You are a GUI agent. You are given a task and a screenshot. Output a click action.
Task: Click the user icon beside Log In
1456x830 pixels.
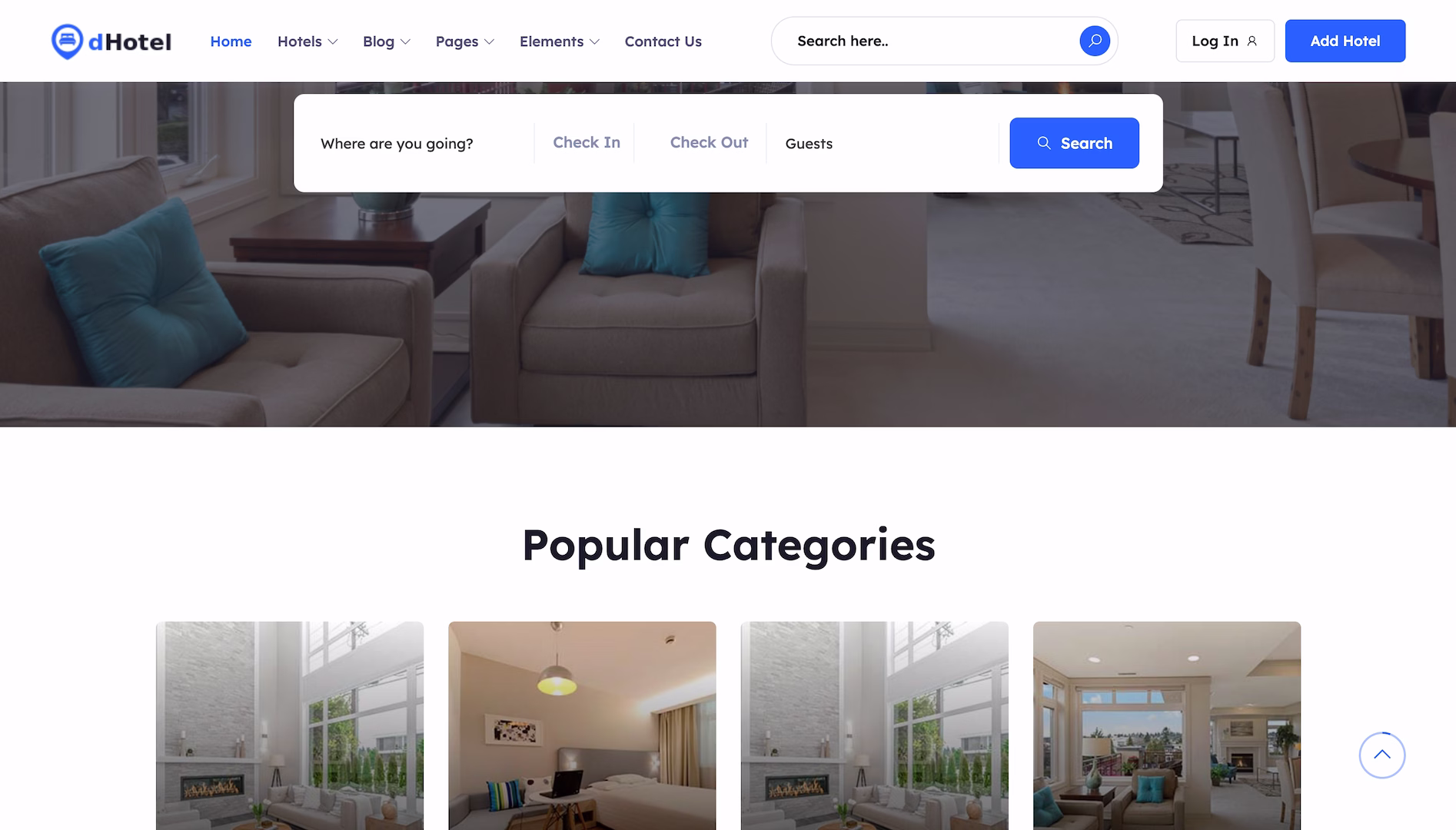pyautogui.click(x=1252, y=41)
